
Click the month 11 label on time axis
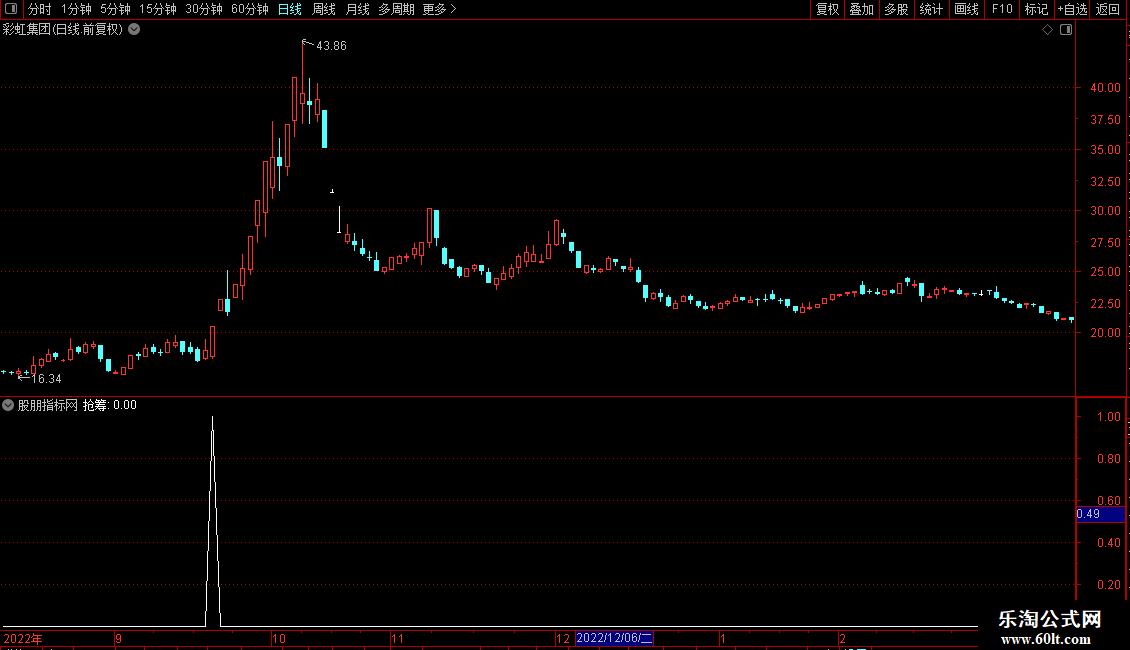point(398,638)
